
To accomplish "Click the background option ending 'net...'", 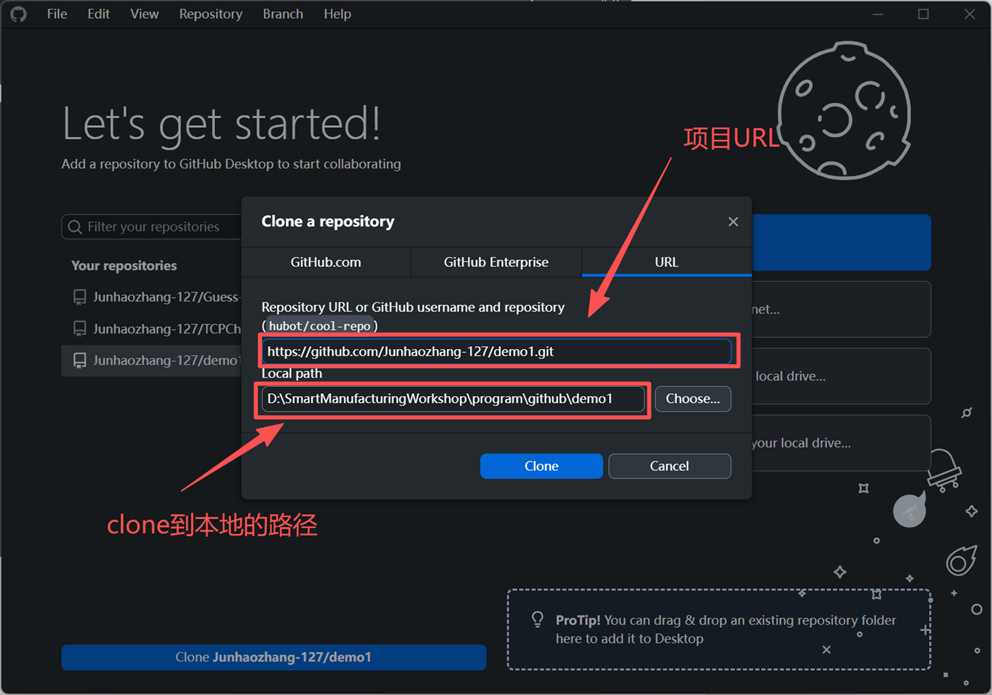I will pyautogui.click(x=841, y=309).
